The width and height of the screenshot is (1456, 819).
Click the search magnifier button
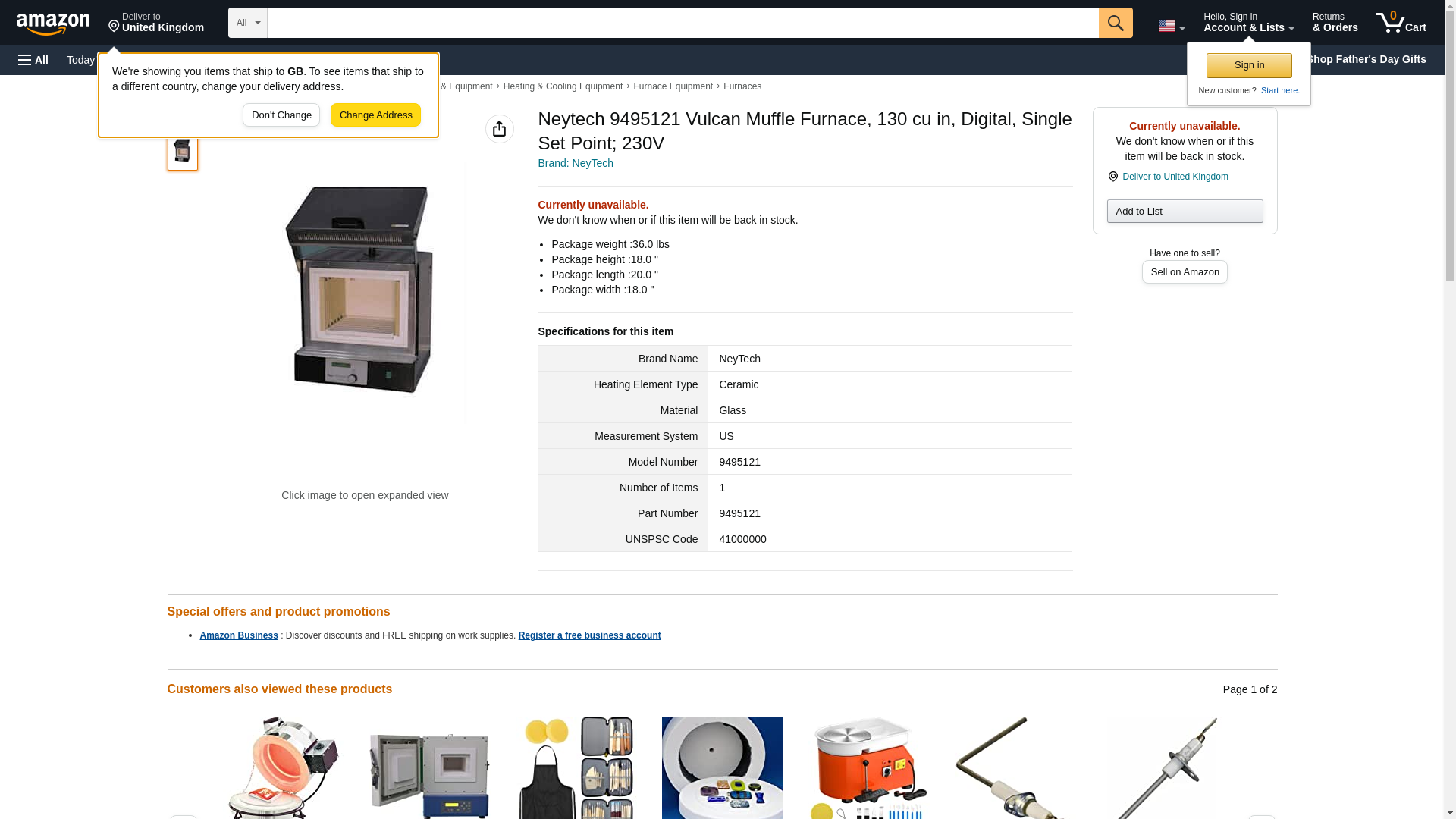pos(1115,23)
